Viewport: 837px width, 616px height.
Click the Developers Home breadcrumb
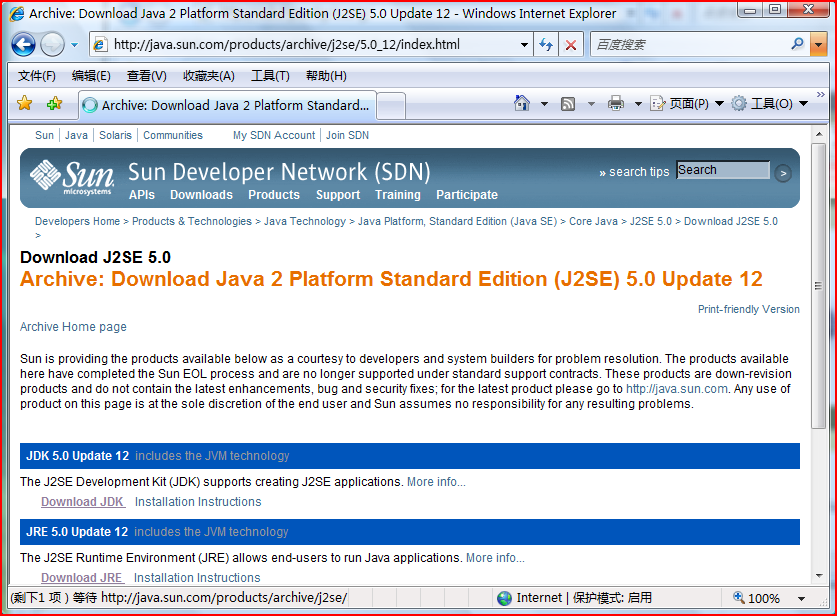point(77,221)
